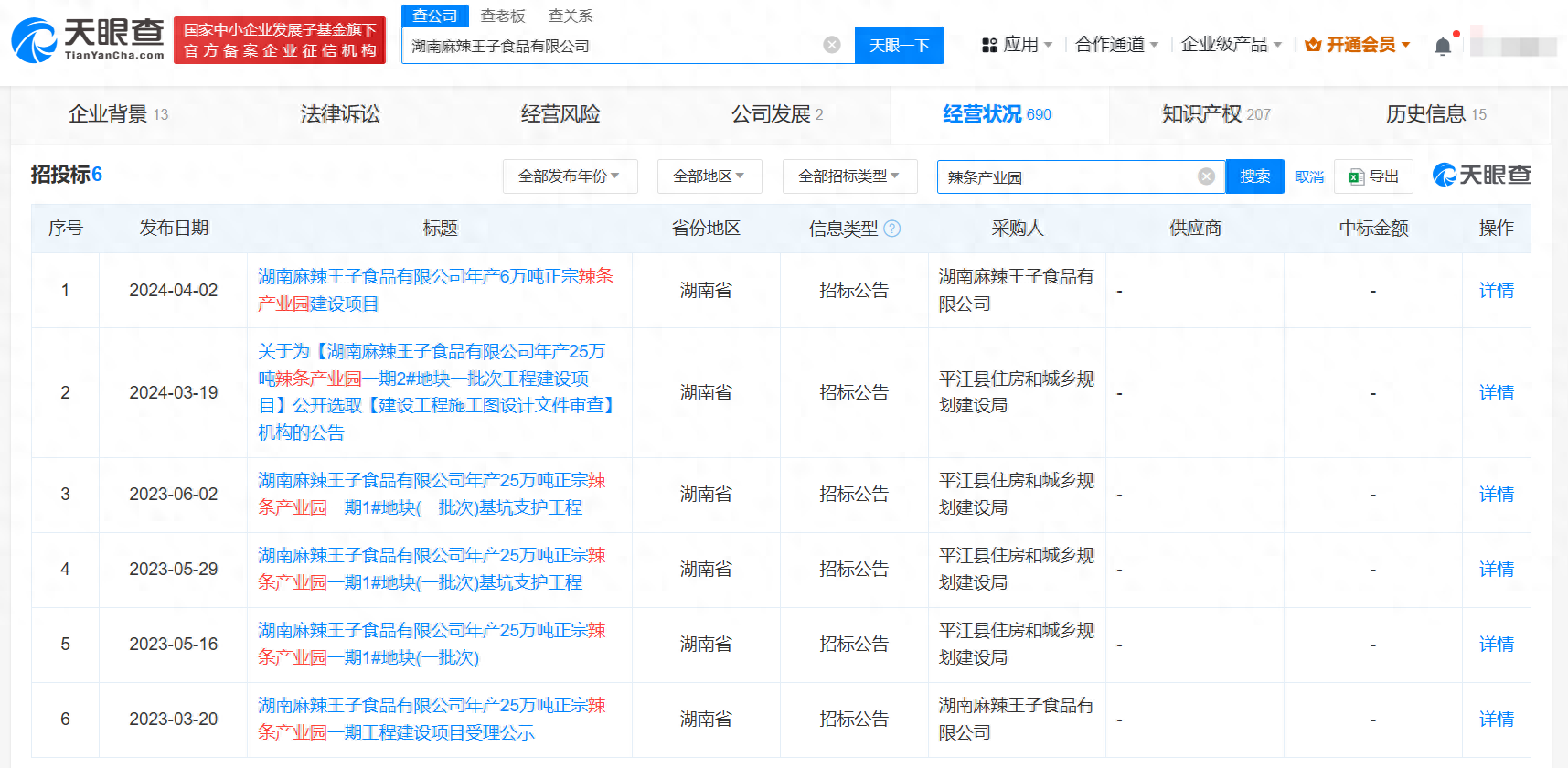Screen dimensions: 1568x768
Task: Open the 企业背景 tab
Action: [118, 114]
